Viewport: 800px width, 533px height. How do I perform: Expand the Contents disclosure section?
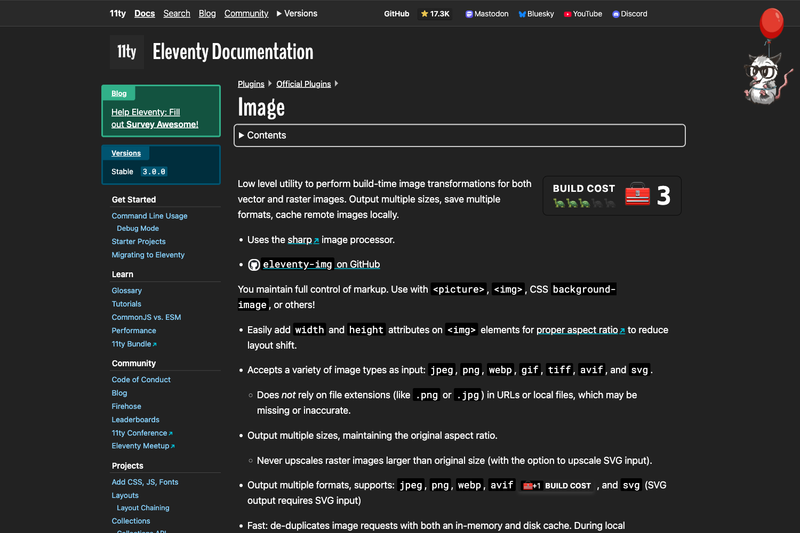pos(459,135)
